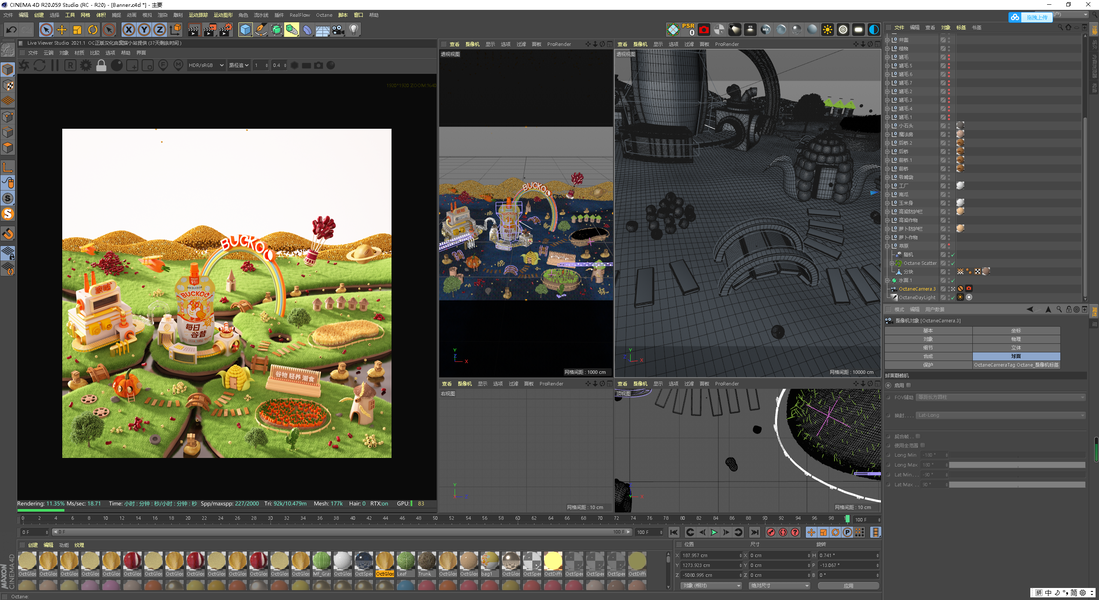Image resolution: width=1099 pixels, height=600 pixels.
Task: Select the Scale tool in top toolbar
Action: point(77,29)
